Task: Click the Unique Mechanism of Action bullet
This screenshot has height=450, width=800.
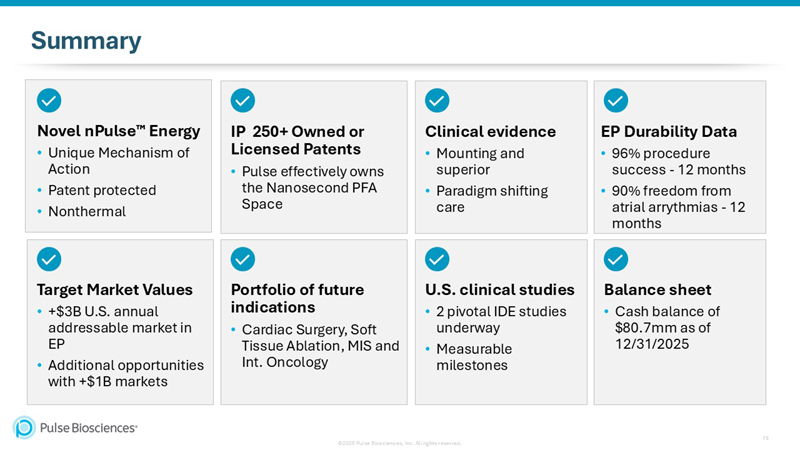Action: [x=118, y=161]
